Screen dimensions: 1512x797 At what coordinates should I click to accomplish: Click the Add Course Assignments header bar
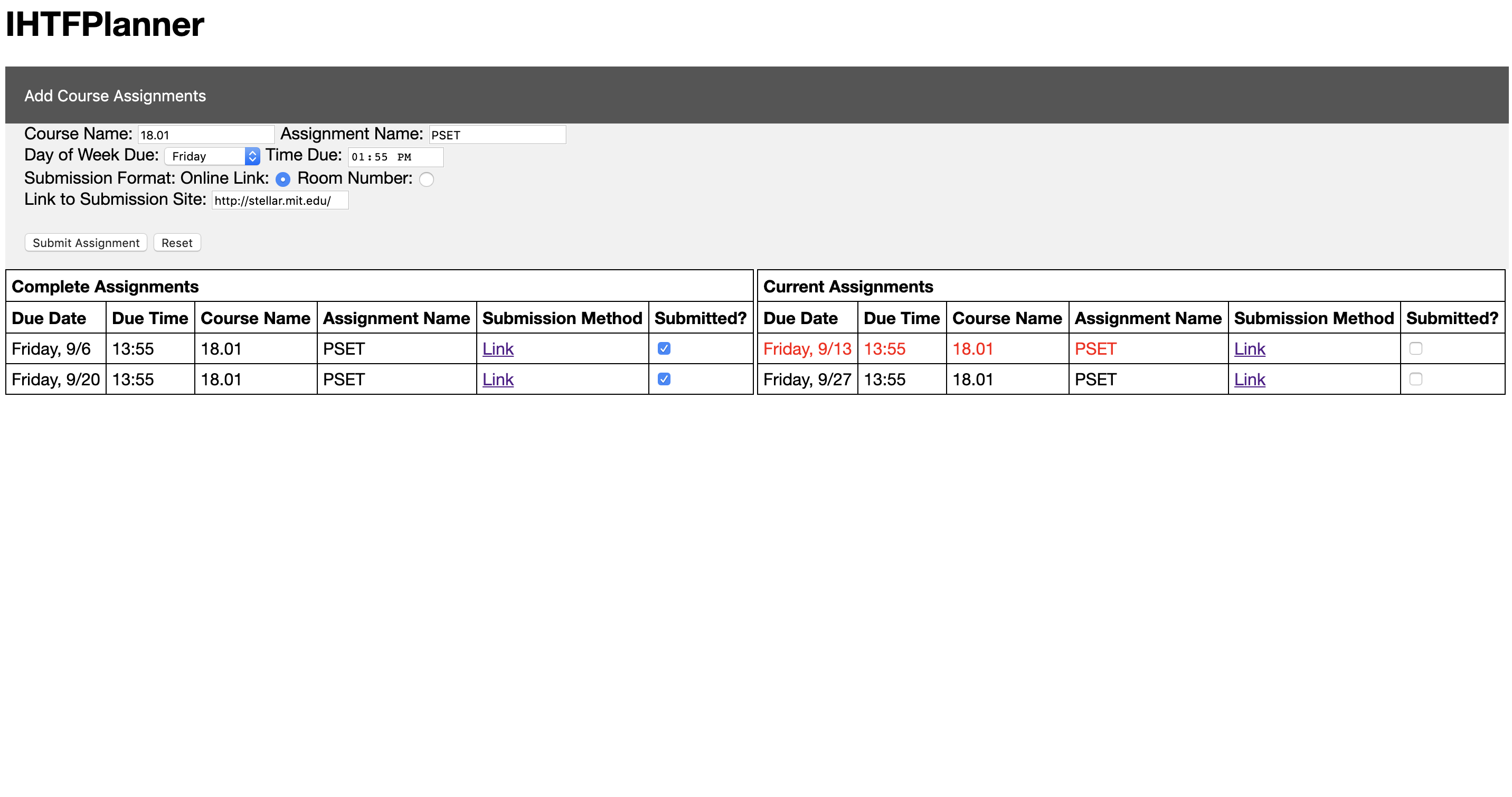click(x=756, y=95)
